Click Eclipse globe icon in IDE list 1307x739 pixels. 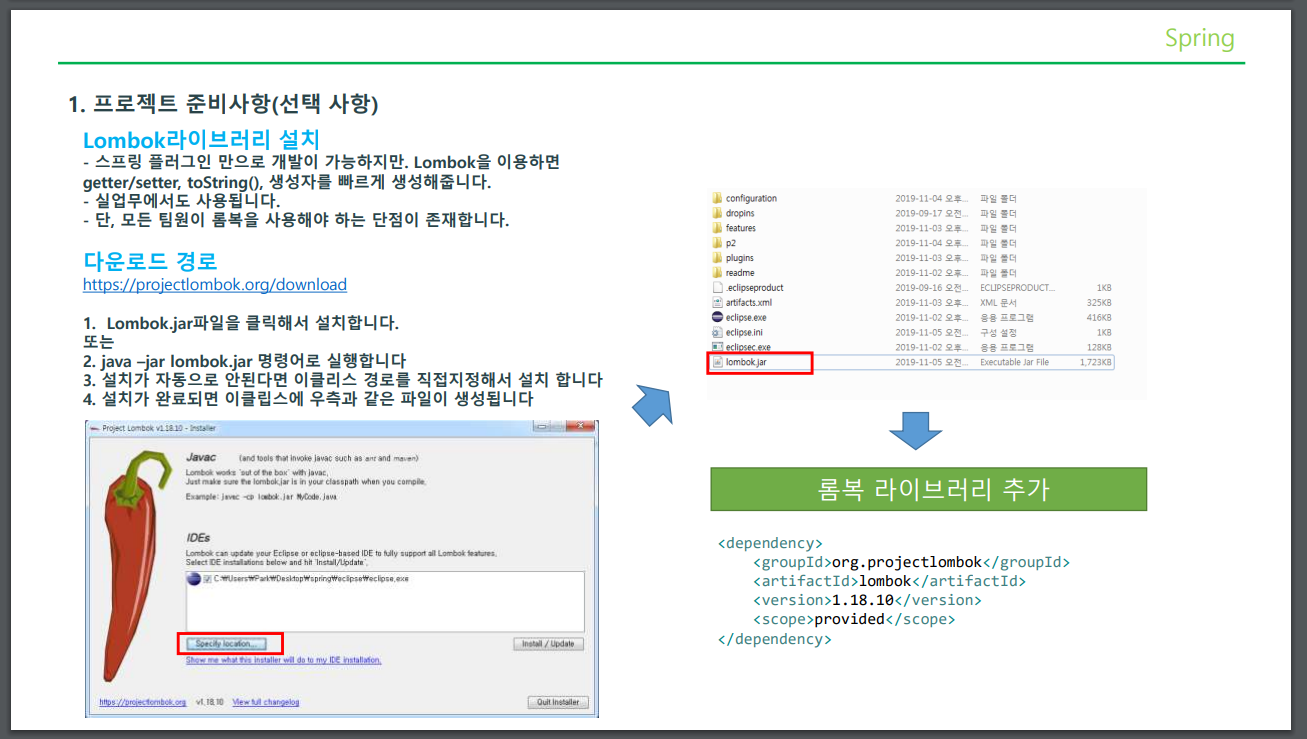coord(193,579)
